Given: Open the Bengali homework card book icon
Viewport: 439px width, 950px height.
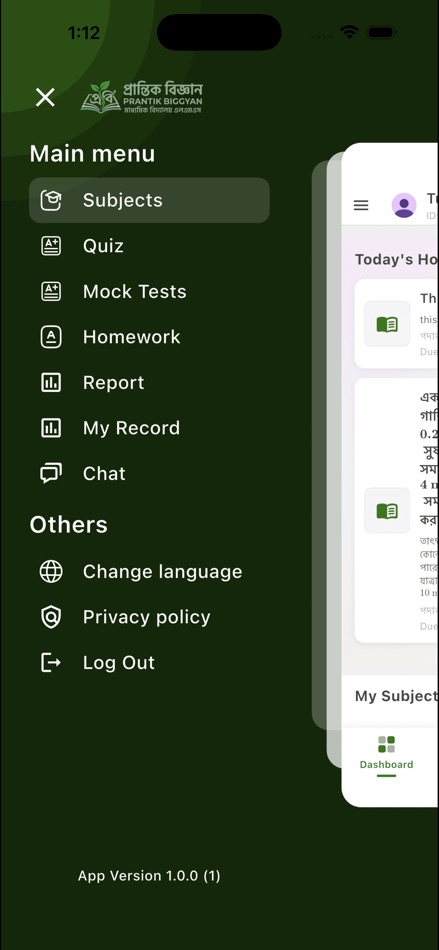Looking at the screenshot, I should 387,510.
